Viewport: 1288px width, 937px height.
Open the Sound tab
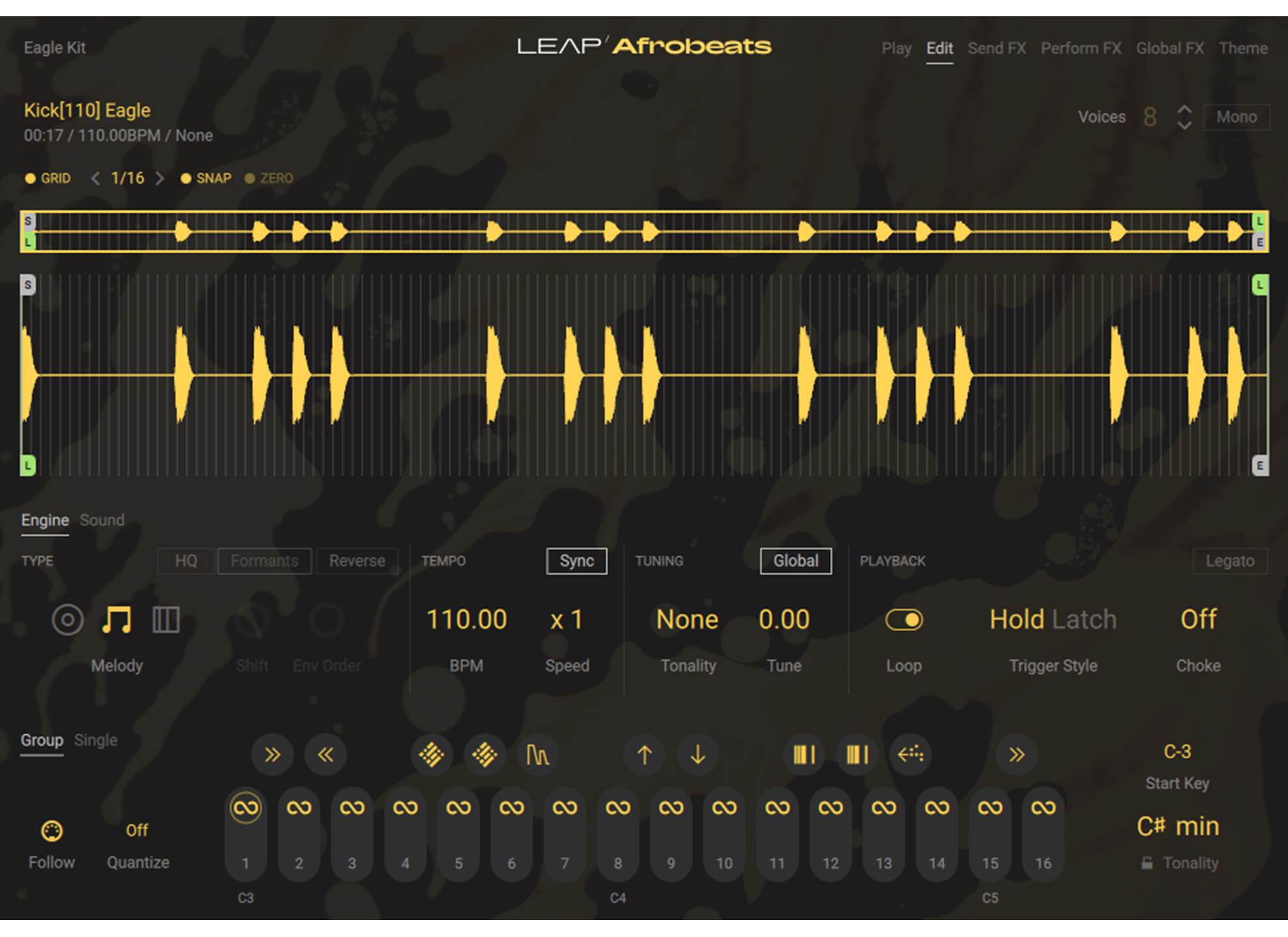pyautogui.click(x=102, y=520)
